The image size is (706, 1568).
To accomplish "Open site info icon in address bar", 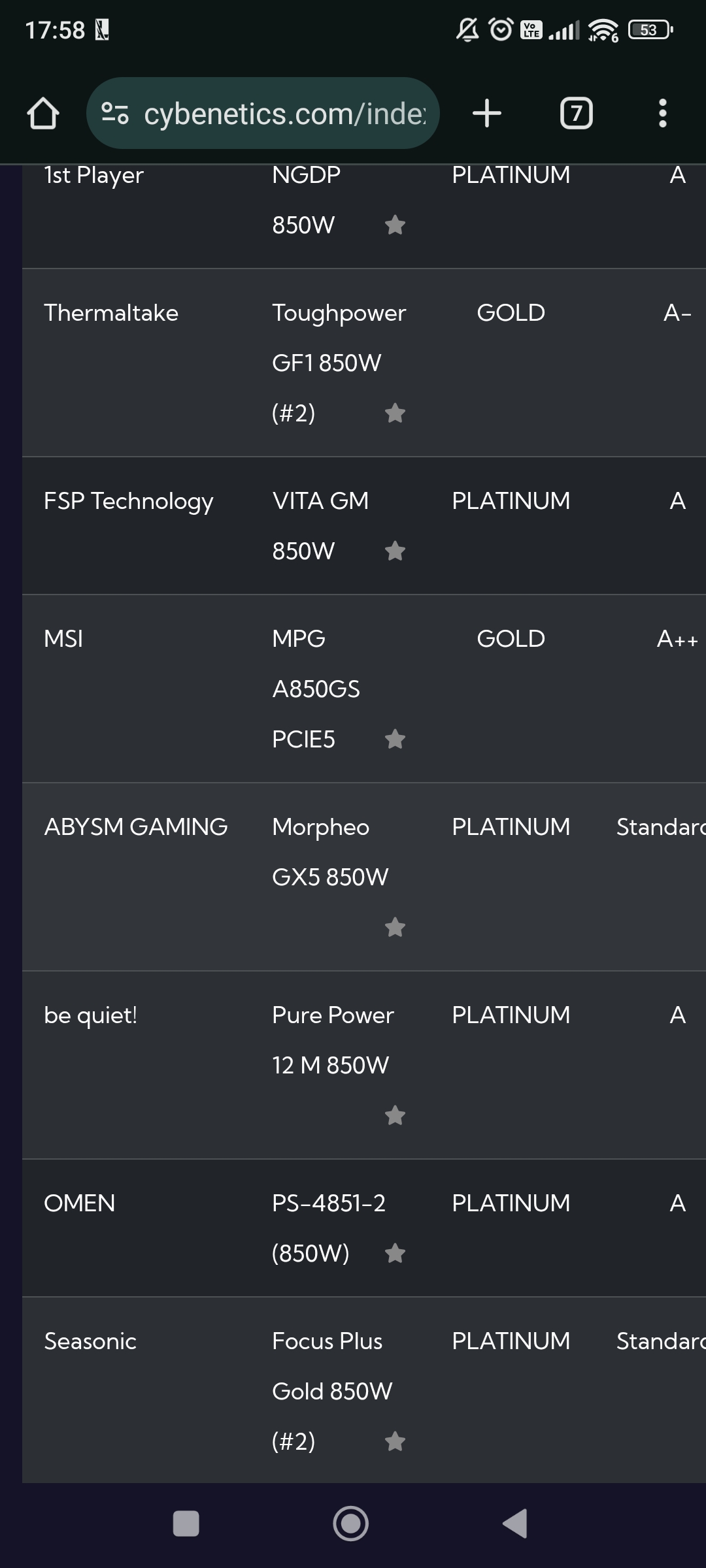I will pos(115,114).
